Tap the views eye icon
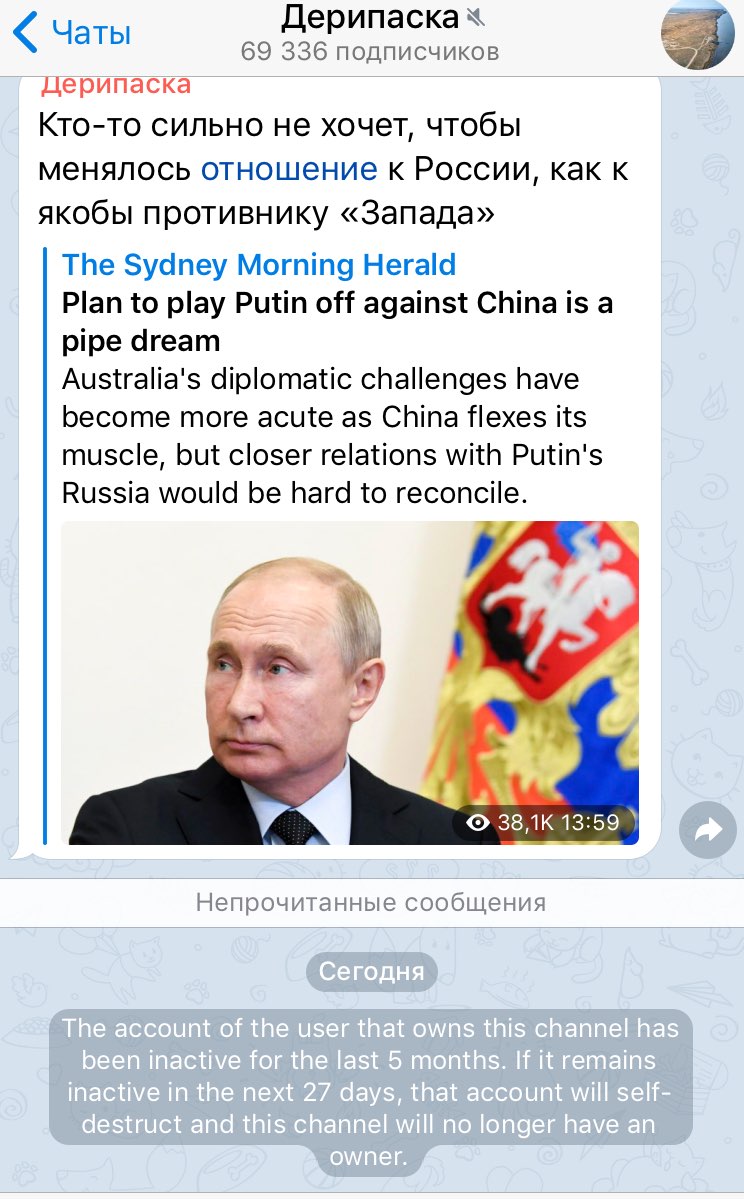744x1199 pixels. tap(479, 823)
